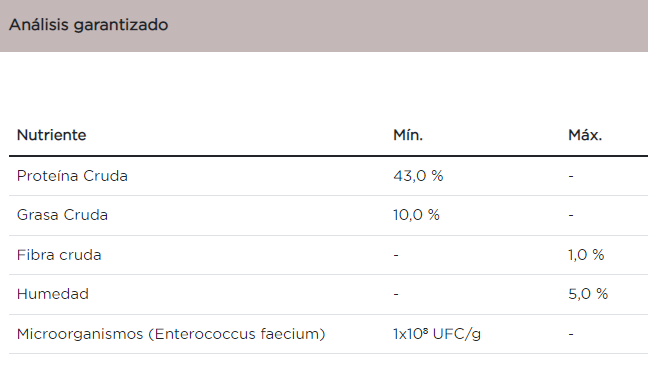
Task: Select the Nutriente column header
Action: point(52,135)
